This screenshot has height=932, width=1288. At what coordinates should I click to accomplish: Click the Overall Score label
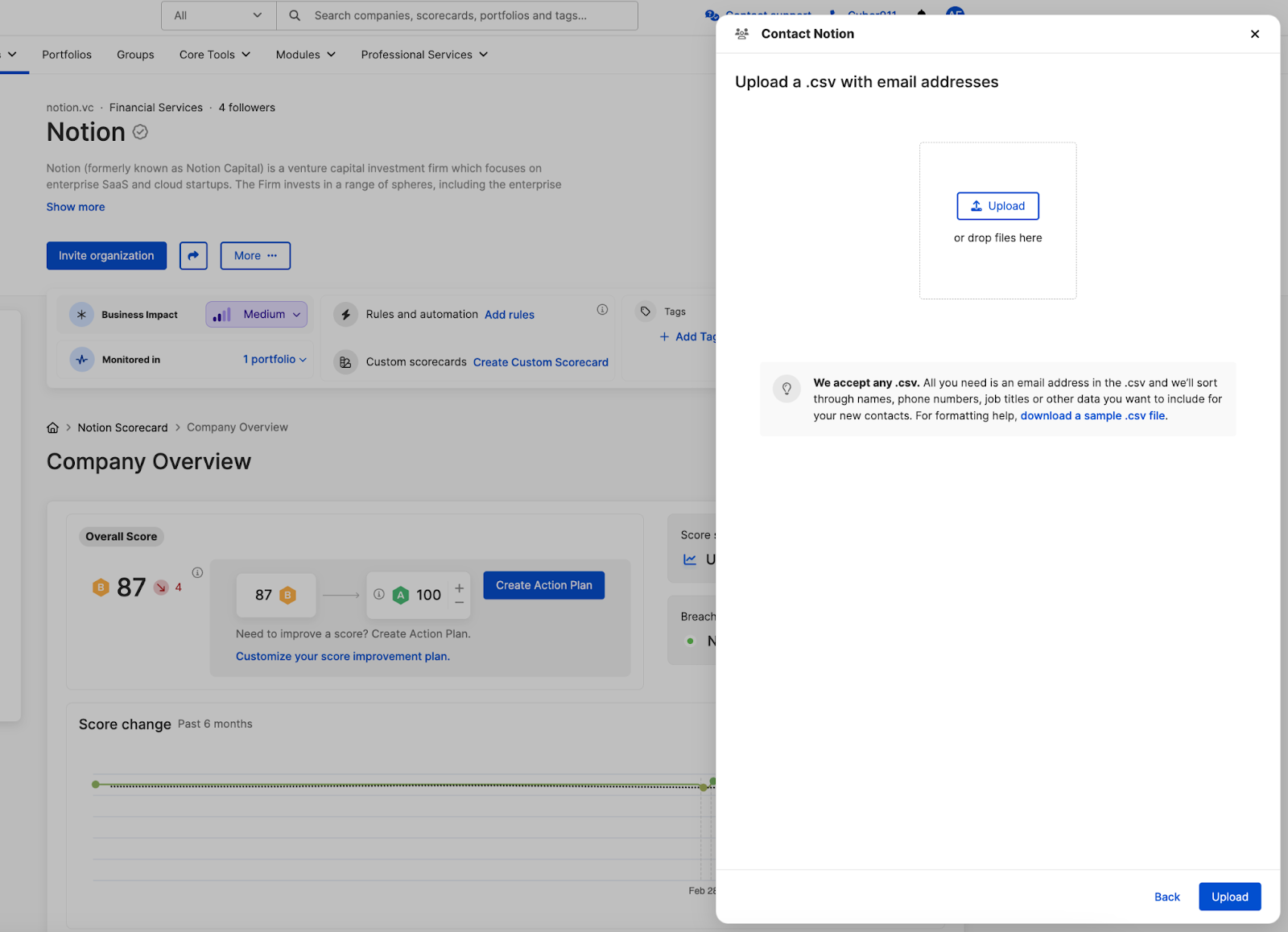click(x=122, y=537)
